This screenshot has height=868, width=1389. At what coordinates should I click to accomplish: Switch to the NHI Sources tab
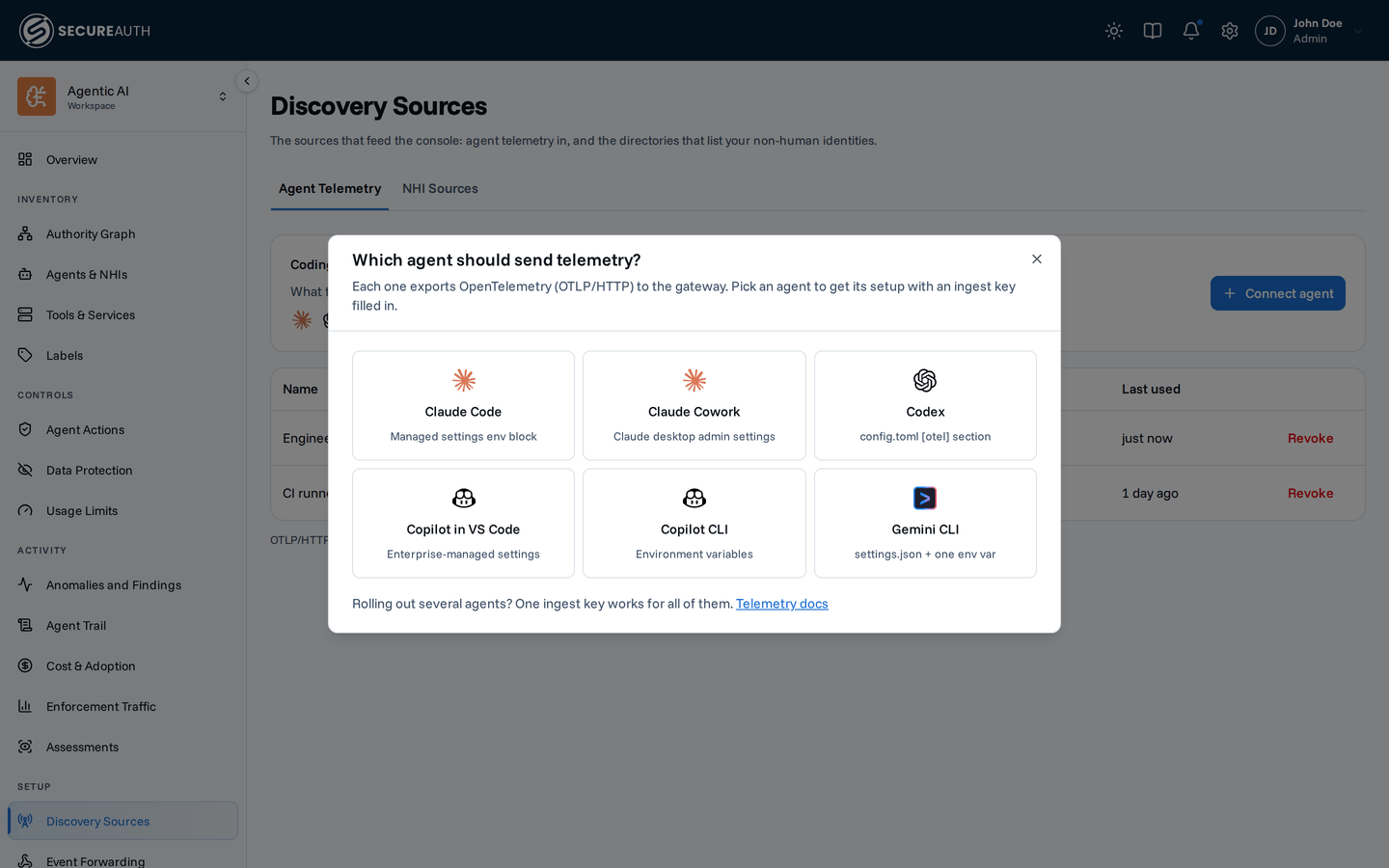click(x=440, y=189)
